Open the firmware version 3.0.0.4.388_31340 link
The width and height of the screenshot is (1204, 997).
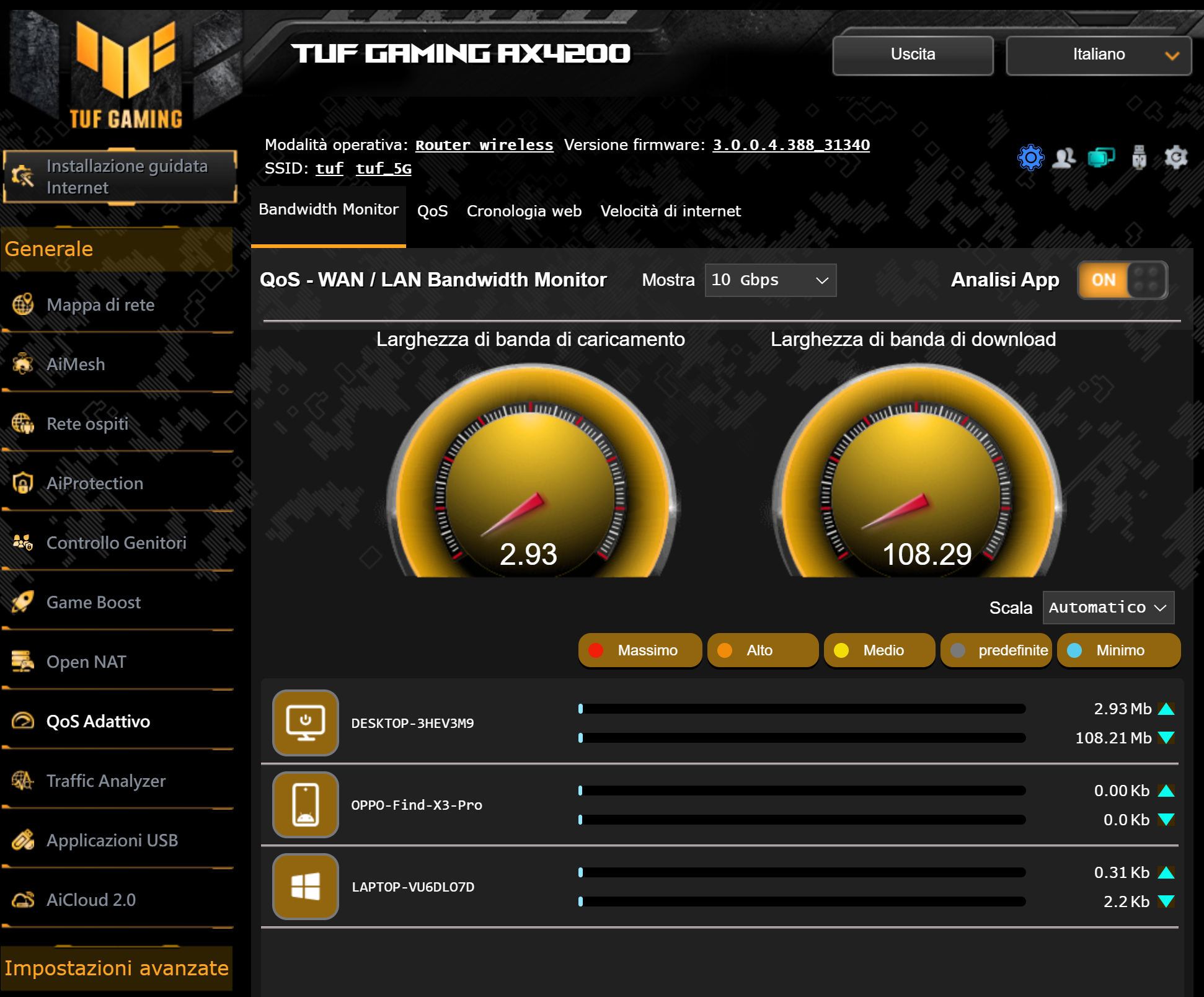tap(791, 145)
